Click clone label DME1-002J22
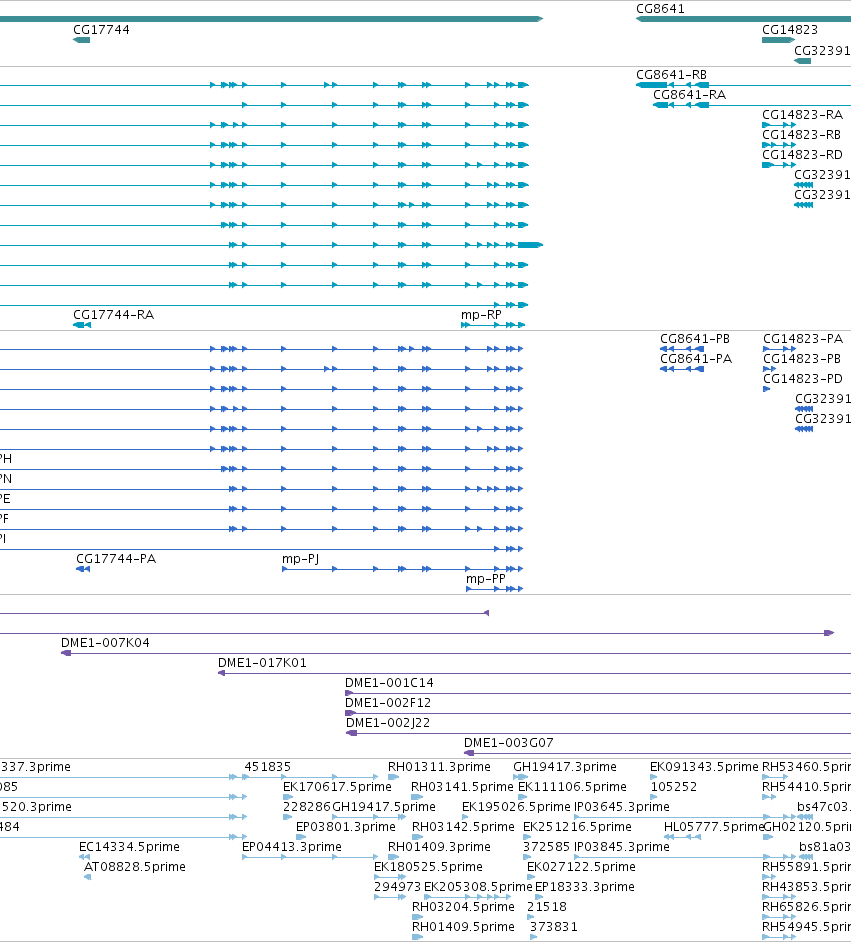Image resolution: width=851 pixels, height=942 pixels. pos(388,723)
